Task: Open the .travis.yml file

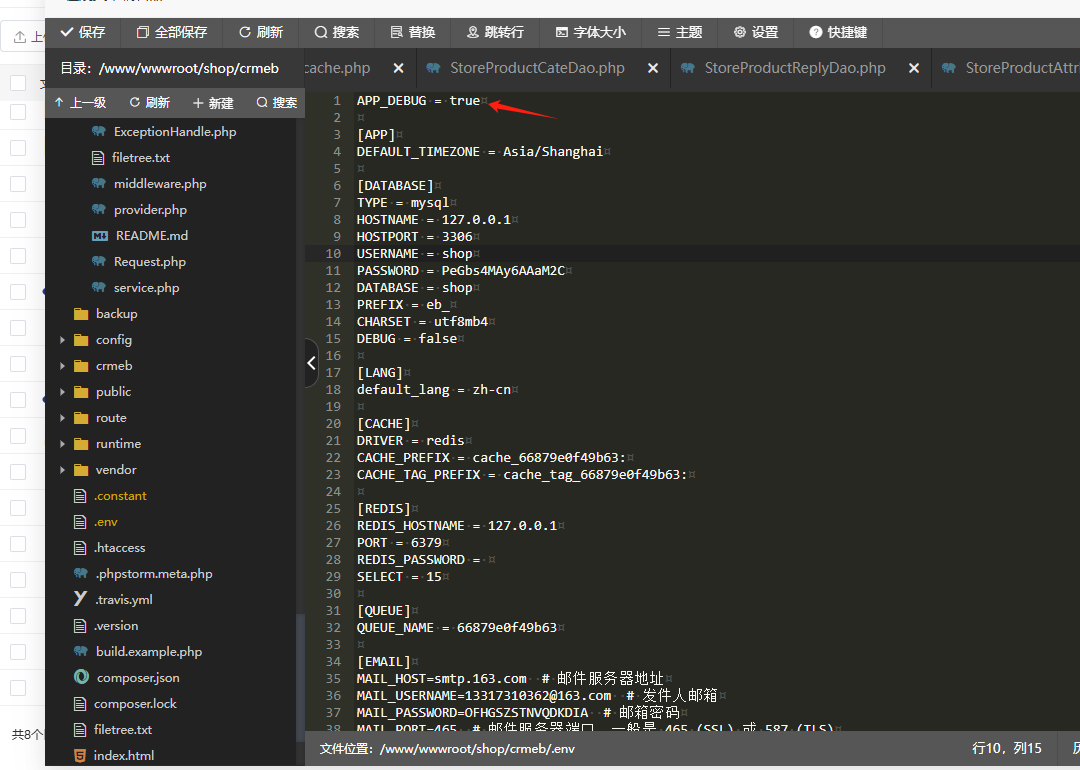Action: 123,600
